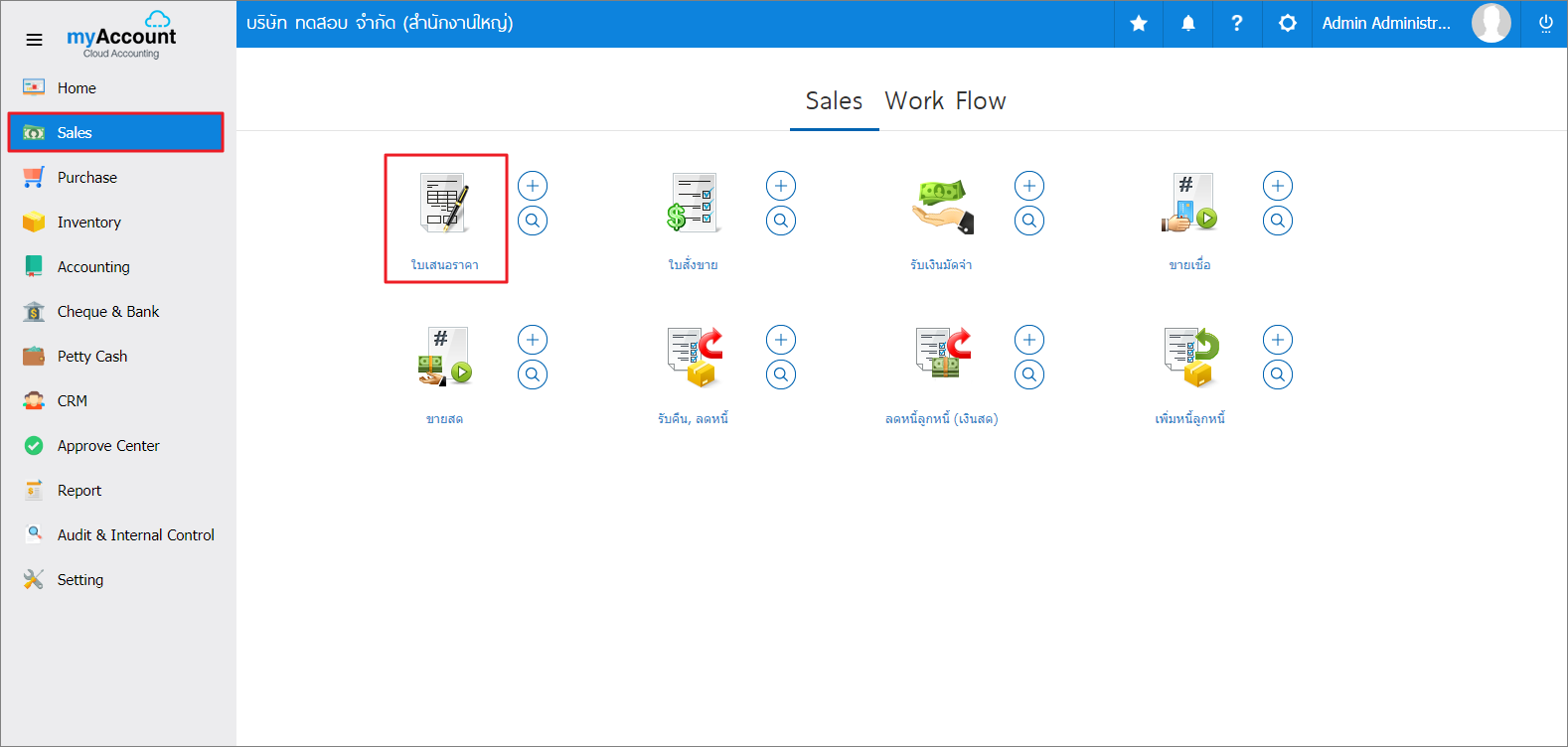
Task: Open the ใบเสนอราคา quotation icon
Action: 445,204
